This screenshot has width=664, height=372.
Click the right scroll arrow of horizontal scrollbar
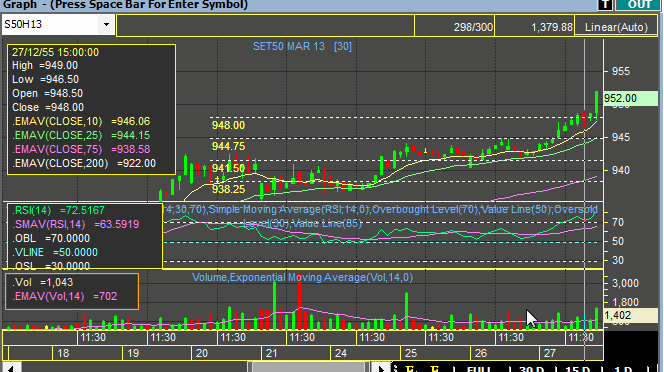[x=381, y=368]
